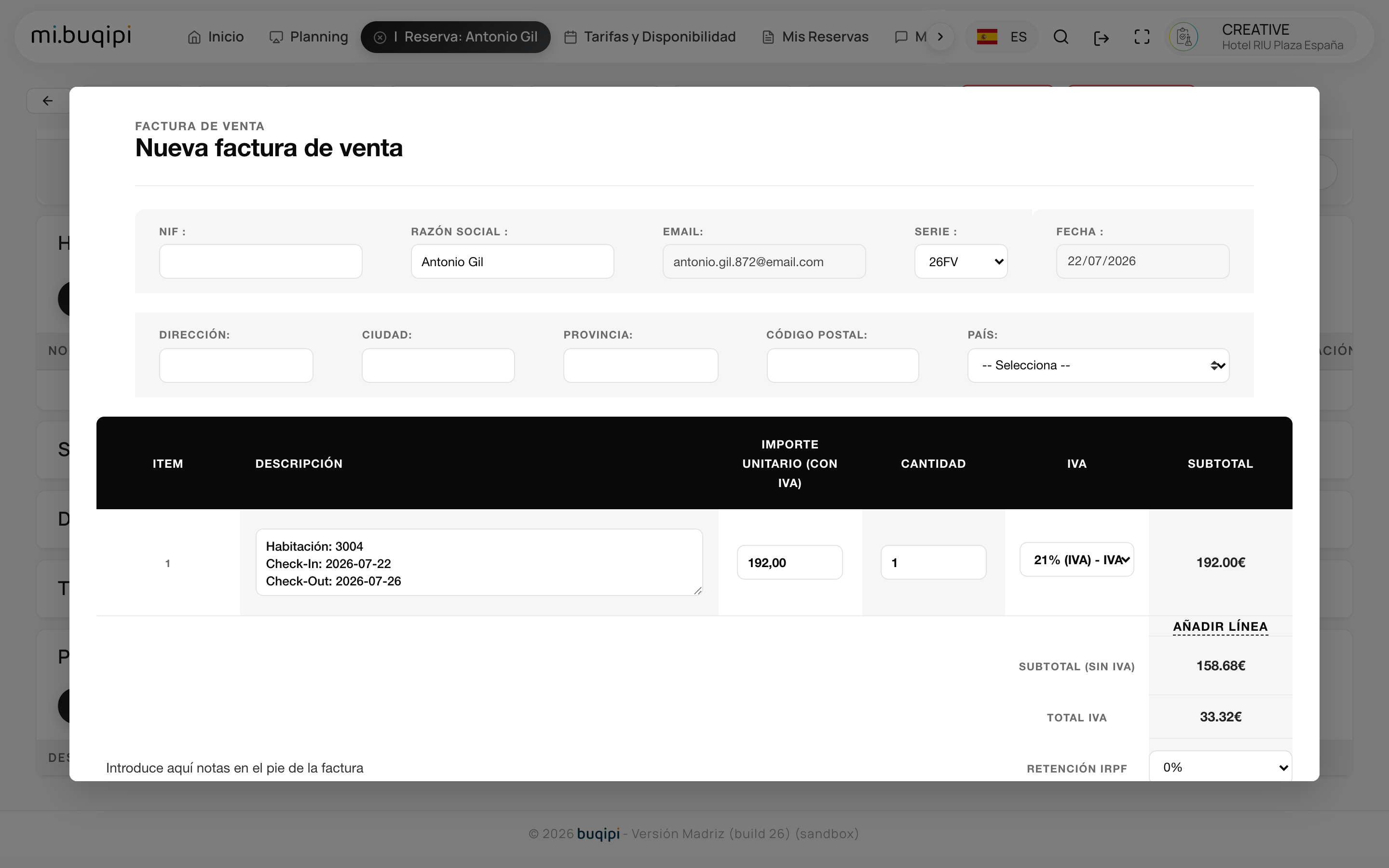Open the search magnifier icon
Image resolution: width=1389 pixels, height=868 pixels.
(1061, 37)
